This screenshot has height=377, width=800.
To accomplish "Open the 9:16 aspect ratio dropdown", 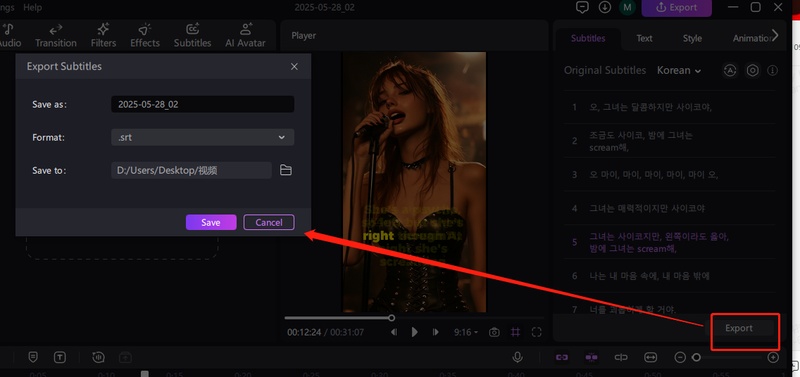I will [466, 332].
